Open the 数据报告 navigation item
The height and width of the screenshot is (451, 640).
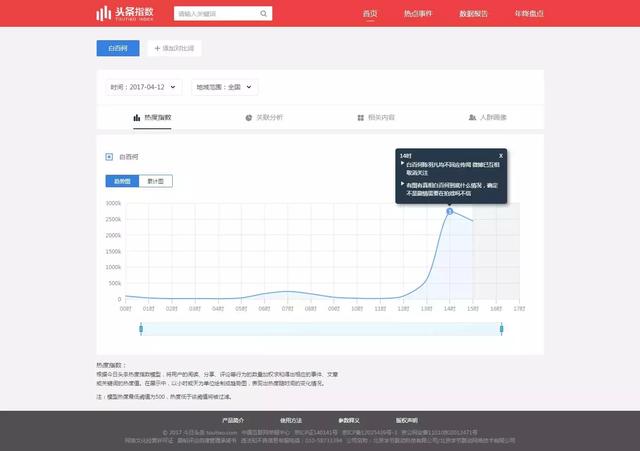(473, 13)
